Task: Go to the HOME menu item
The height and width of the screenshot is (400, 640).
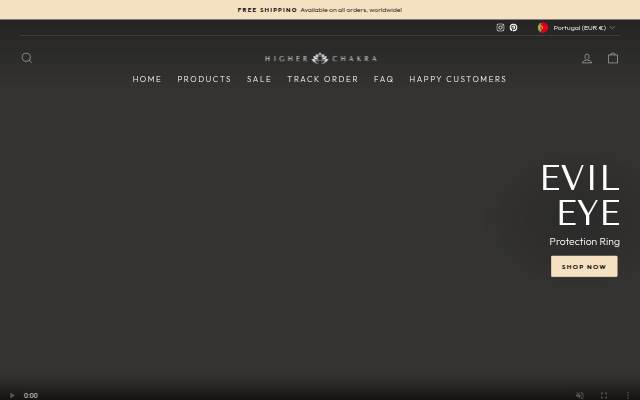Action: [147, 79]
